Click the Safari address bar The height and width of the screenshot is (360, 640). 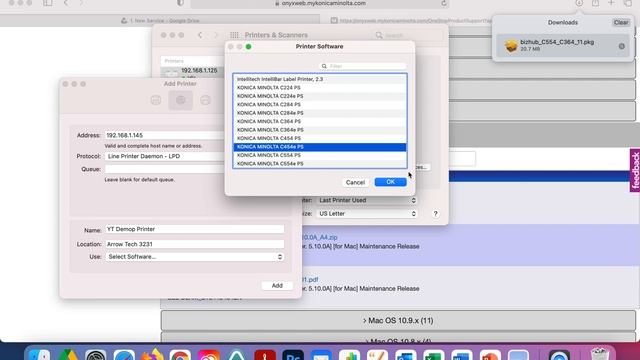[x=320, y=3]
